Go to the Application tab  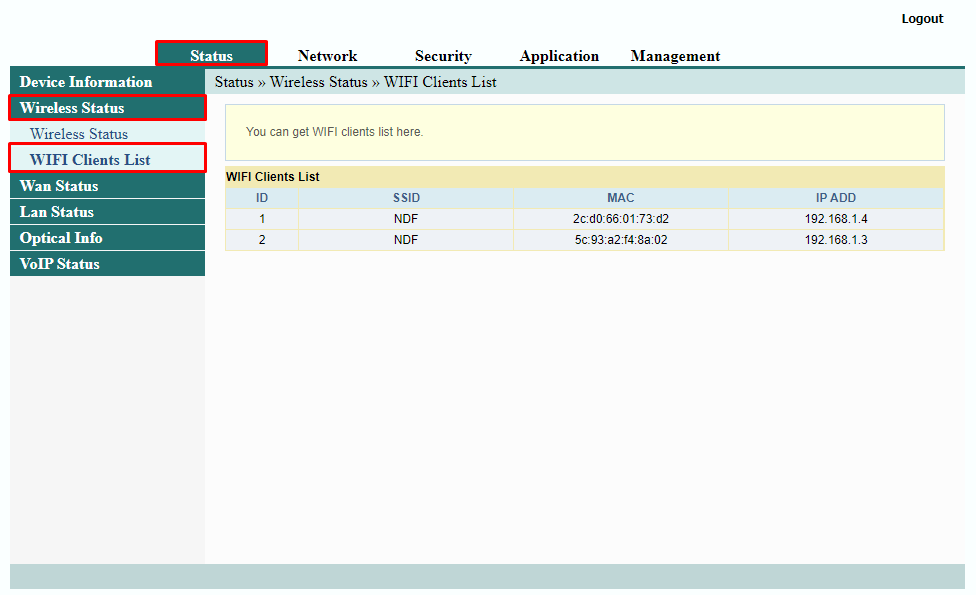pos(559,56)
